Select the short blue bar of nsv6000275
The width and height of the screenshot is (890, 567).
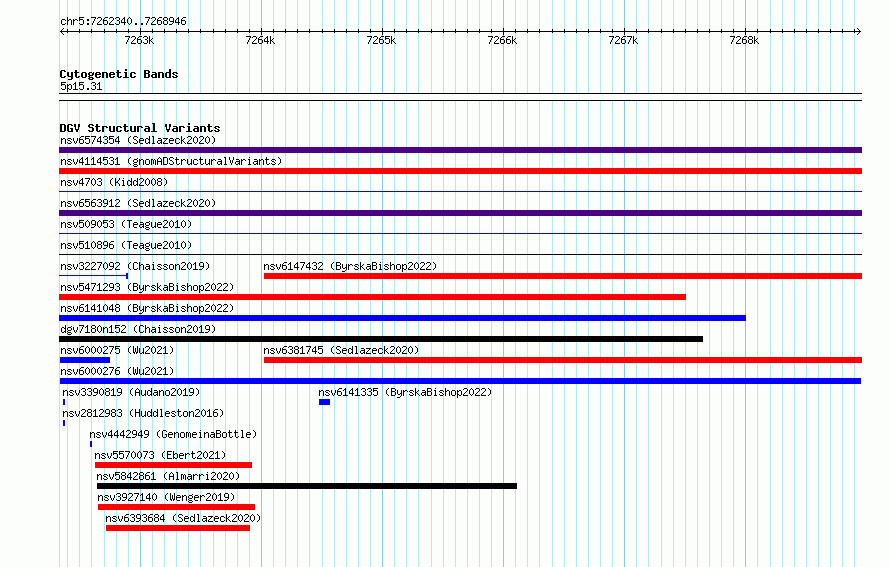(85, 360)
